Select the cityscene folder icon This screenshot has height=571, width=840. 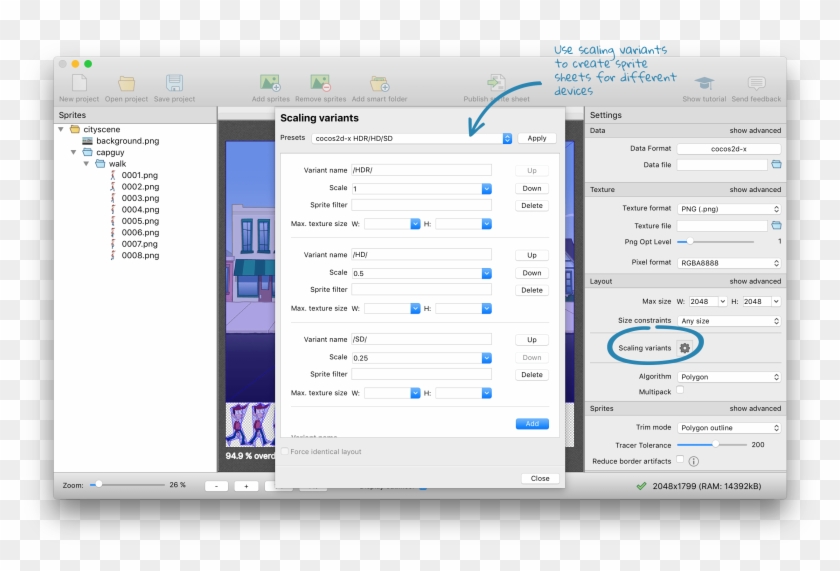(75, 129)
